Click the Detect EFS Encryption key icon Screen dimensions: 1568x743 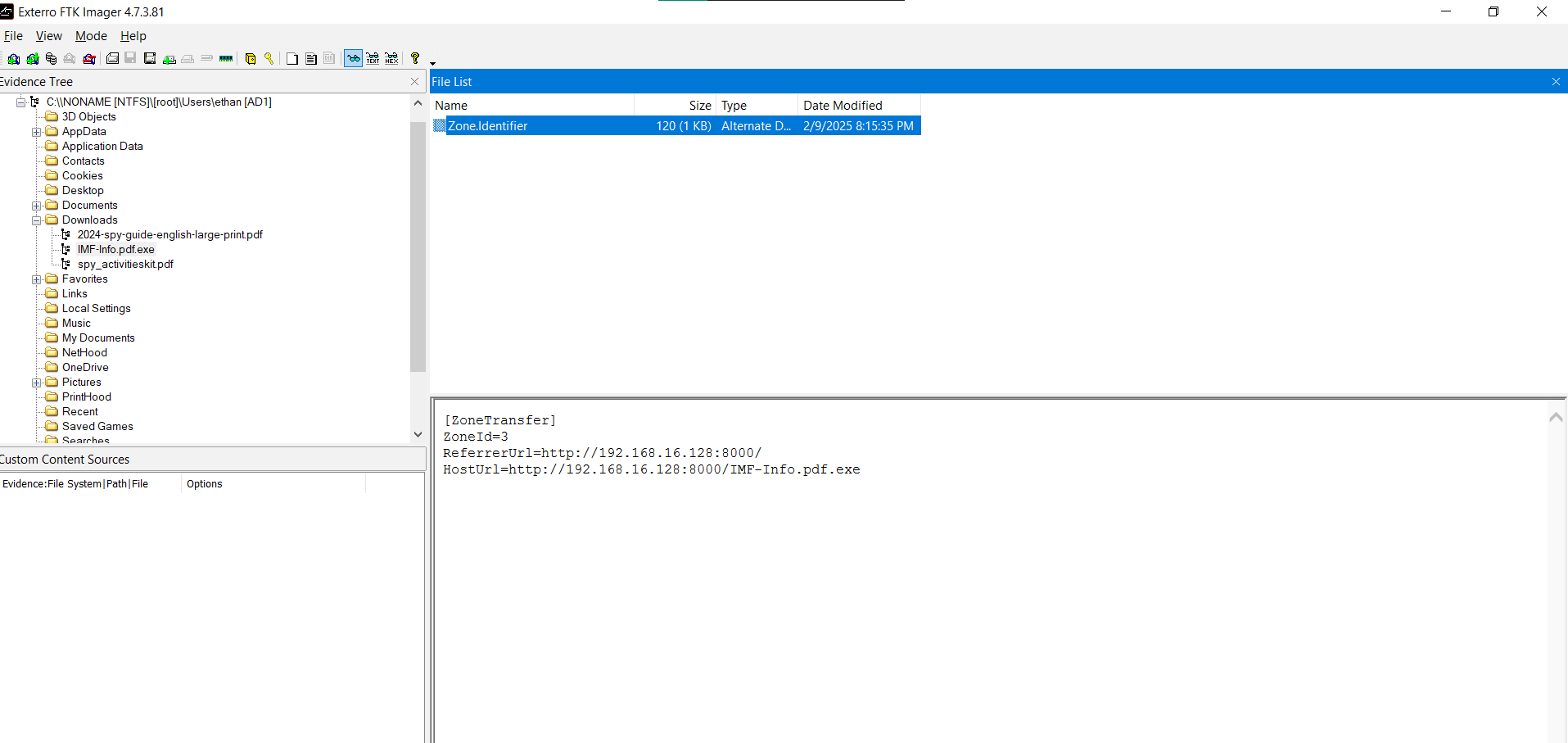tap(269, 58)
